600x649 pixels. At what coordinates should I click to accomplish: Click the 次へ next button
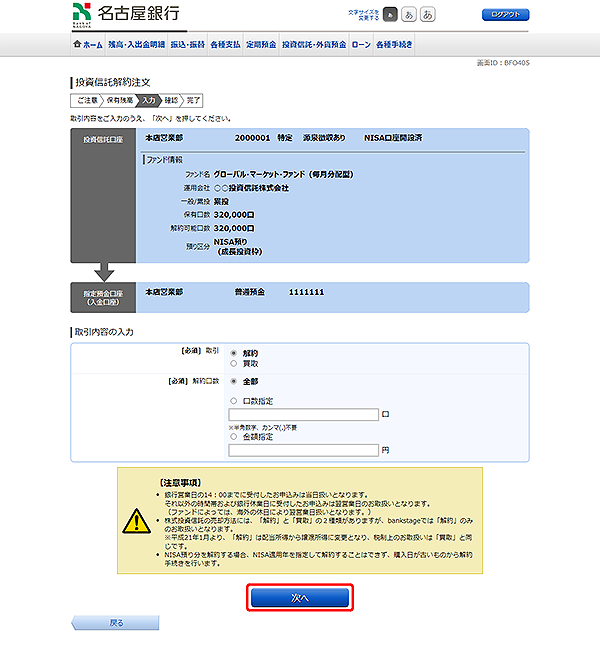[x=300, y=598]
